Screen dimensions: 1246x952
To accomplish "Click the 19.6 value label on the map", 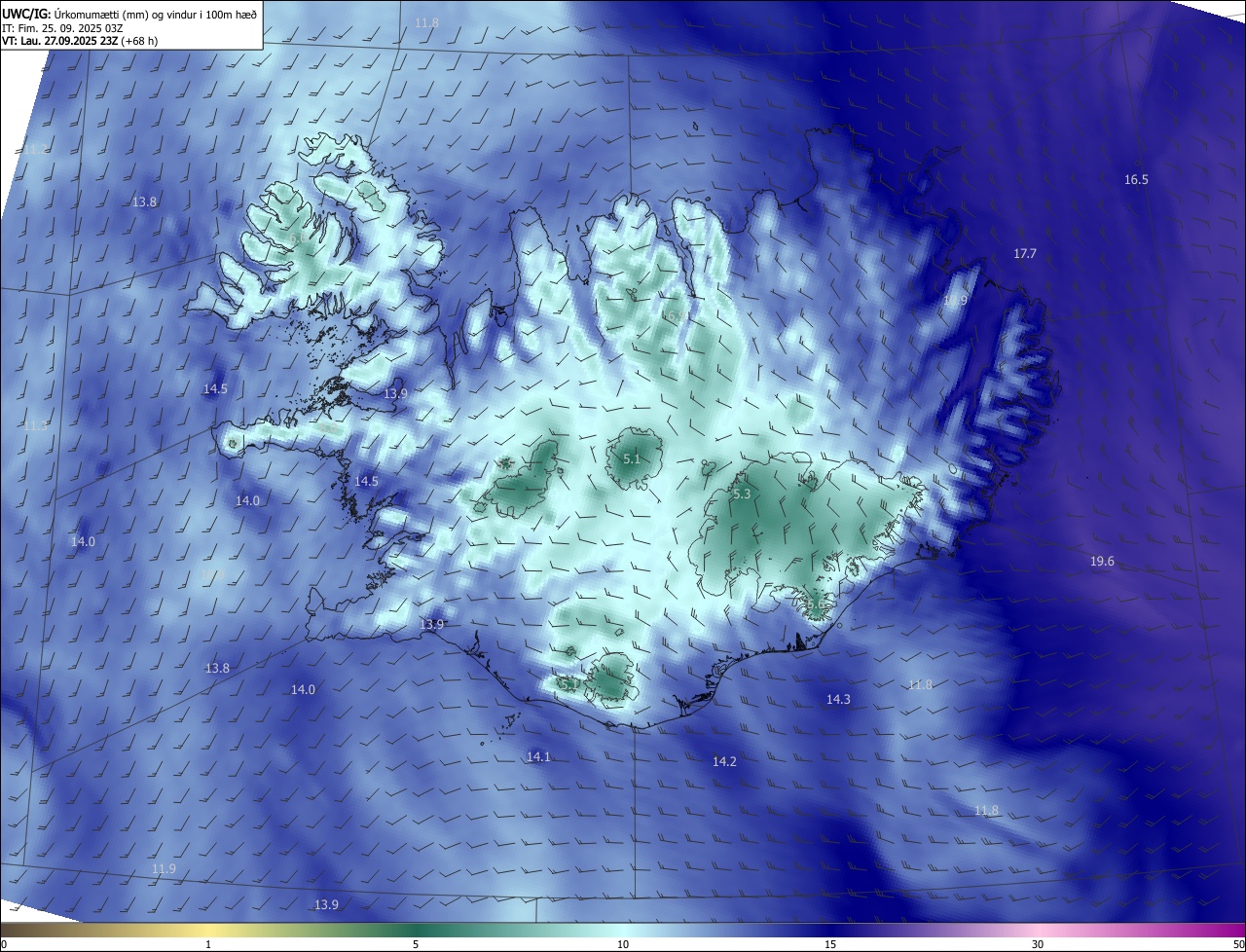I will (1102, 562).
